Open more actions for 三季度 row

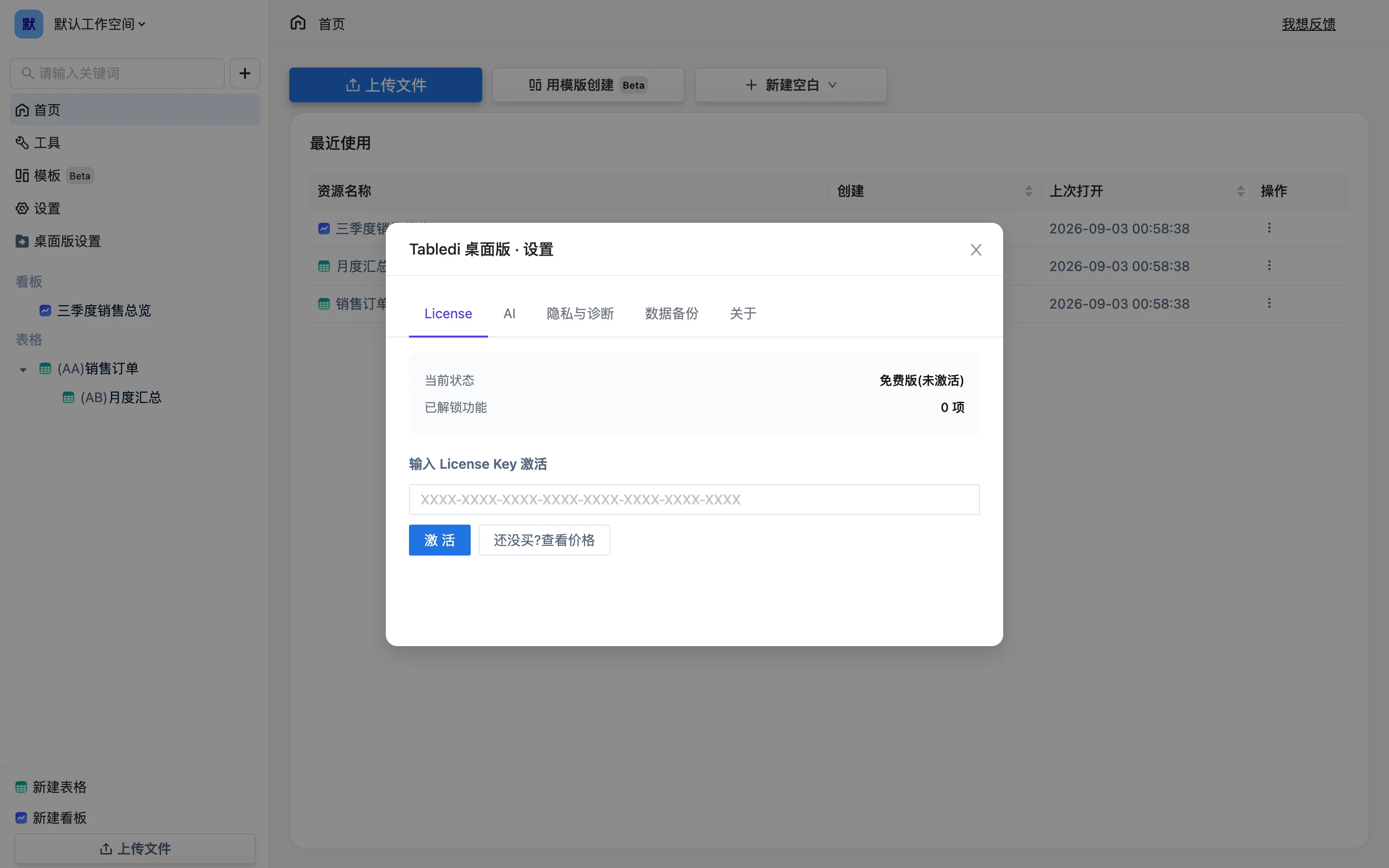(1269, 228)
